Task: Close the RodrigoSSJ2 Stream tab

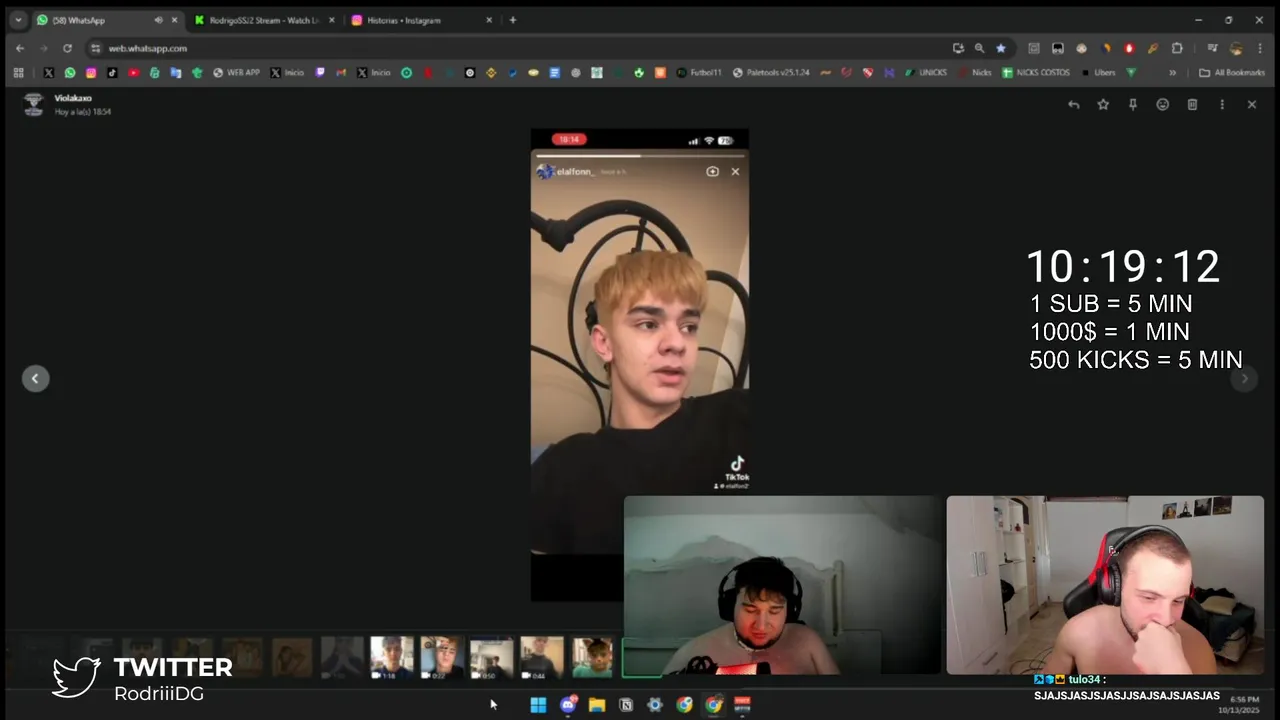Action: pyautogui.click(x=332, y=20)
